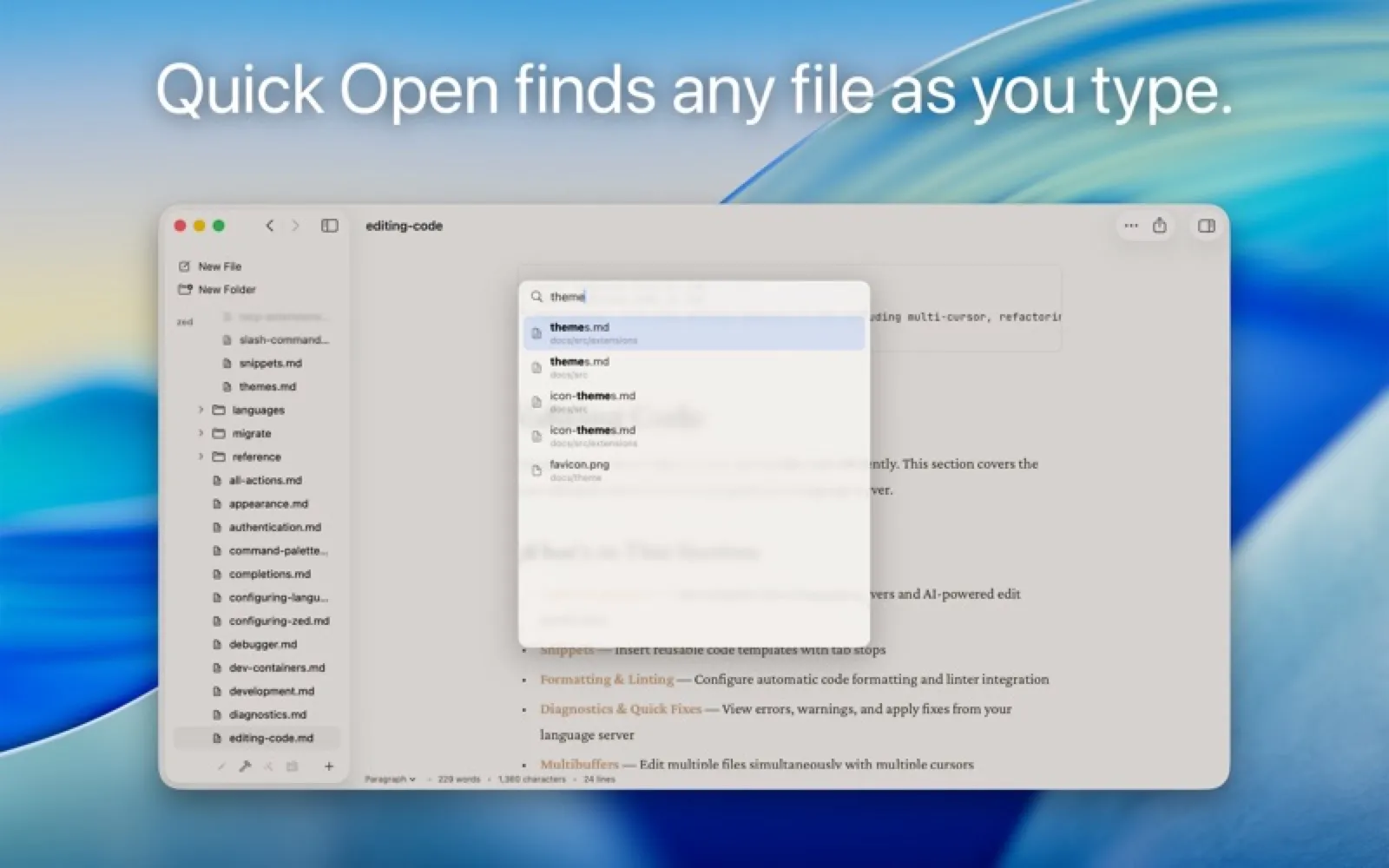Expand the reference folder chevron
The height and width of the screenshot is (868, 1389).
tap(201, 457)
